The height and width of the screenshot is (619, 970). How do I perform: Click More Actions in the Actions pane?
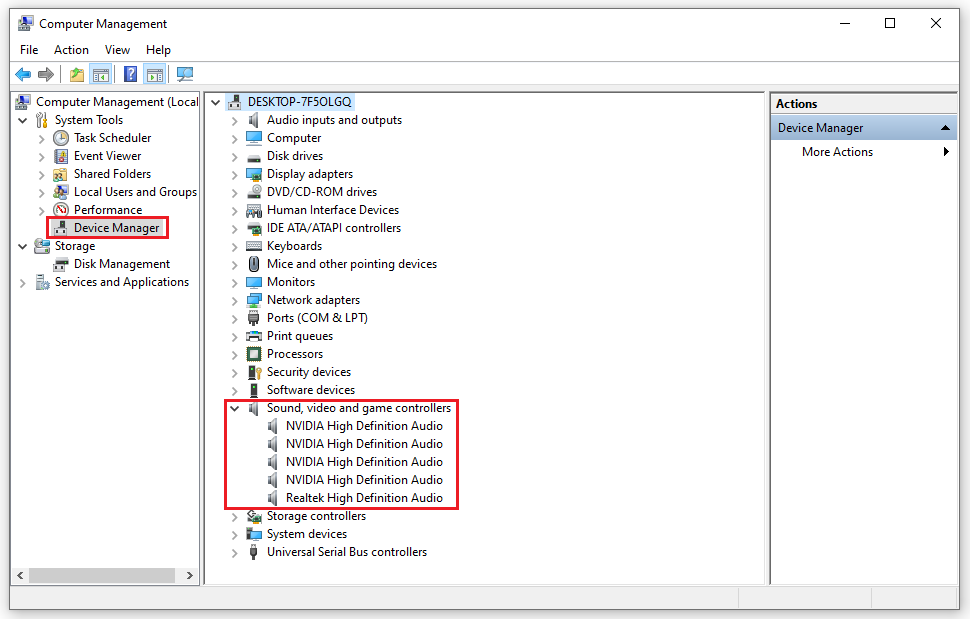point(837,151)
